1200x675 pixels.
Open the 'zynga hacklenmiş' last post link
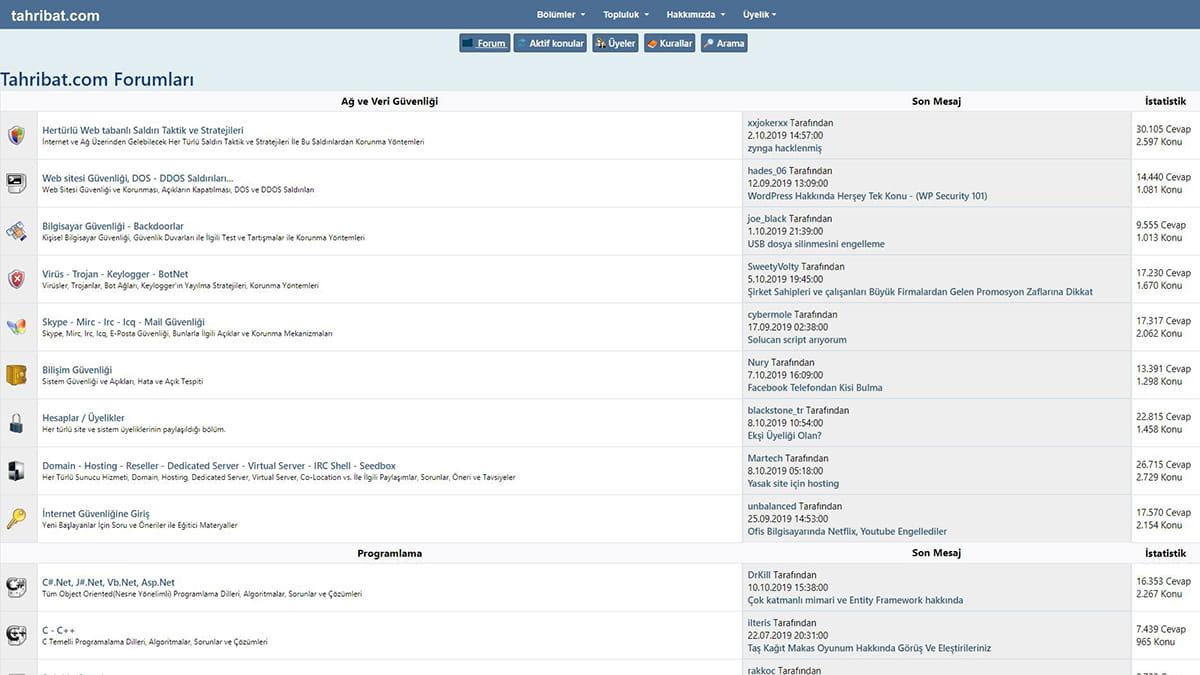tap(784, 148)
